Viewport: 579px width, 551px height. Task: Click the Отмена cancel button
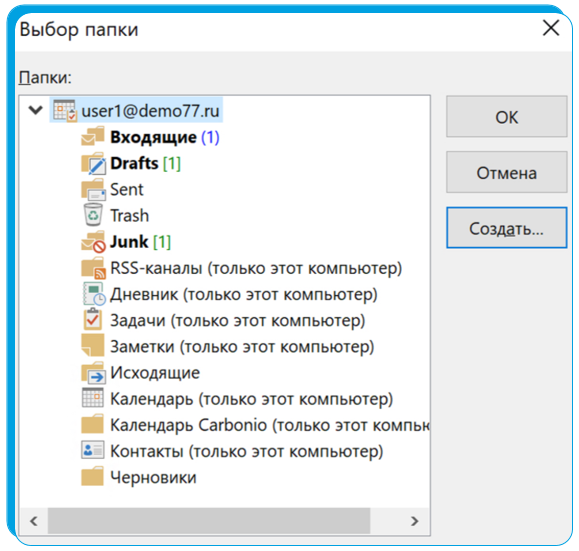pos(506,172)
